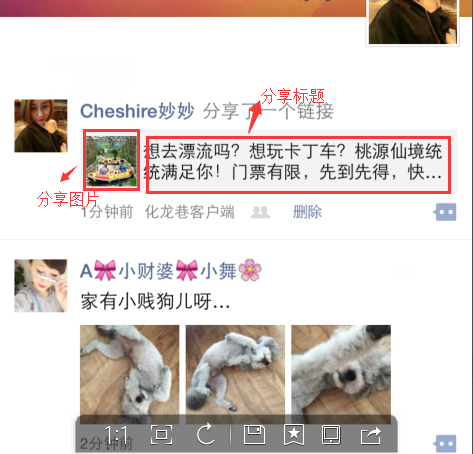Image resolution: width=473 pixels, height=454 pixels.
Task: Click the fit-to-window icon in the toolbar
Action: 162,435
